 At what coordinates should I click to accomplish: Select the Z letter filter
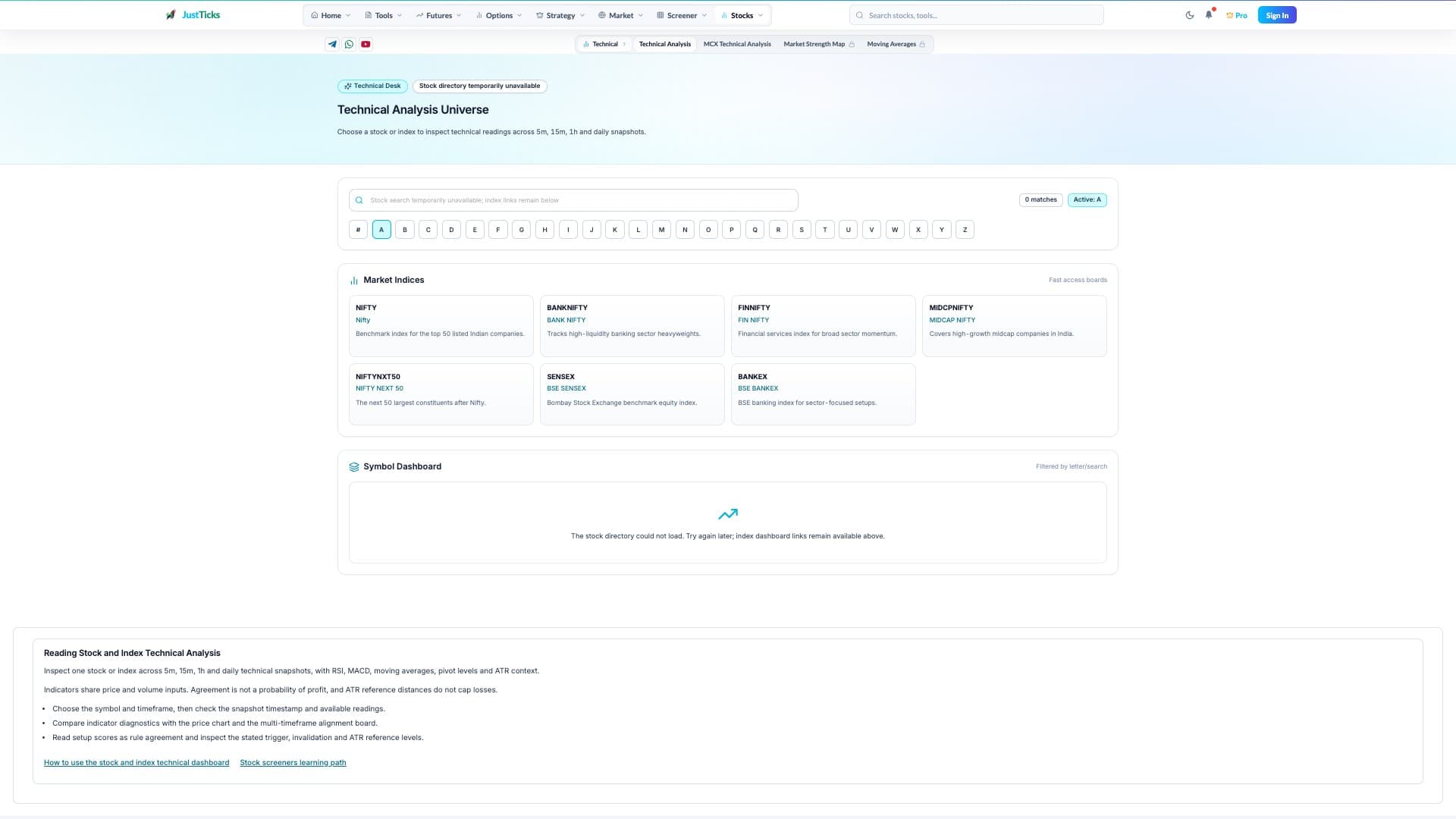(965, 230)
